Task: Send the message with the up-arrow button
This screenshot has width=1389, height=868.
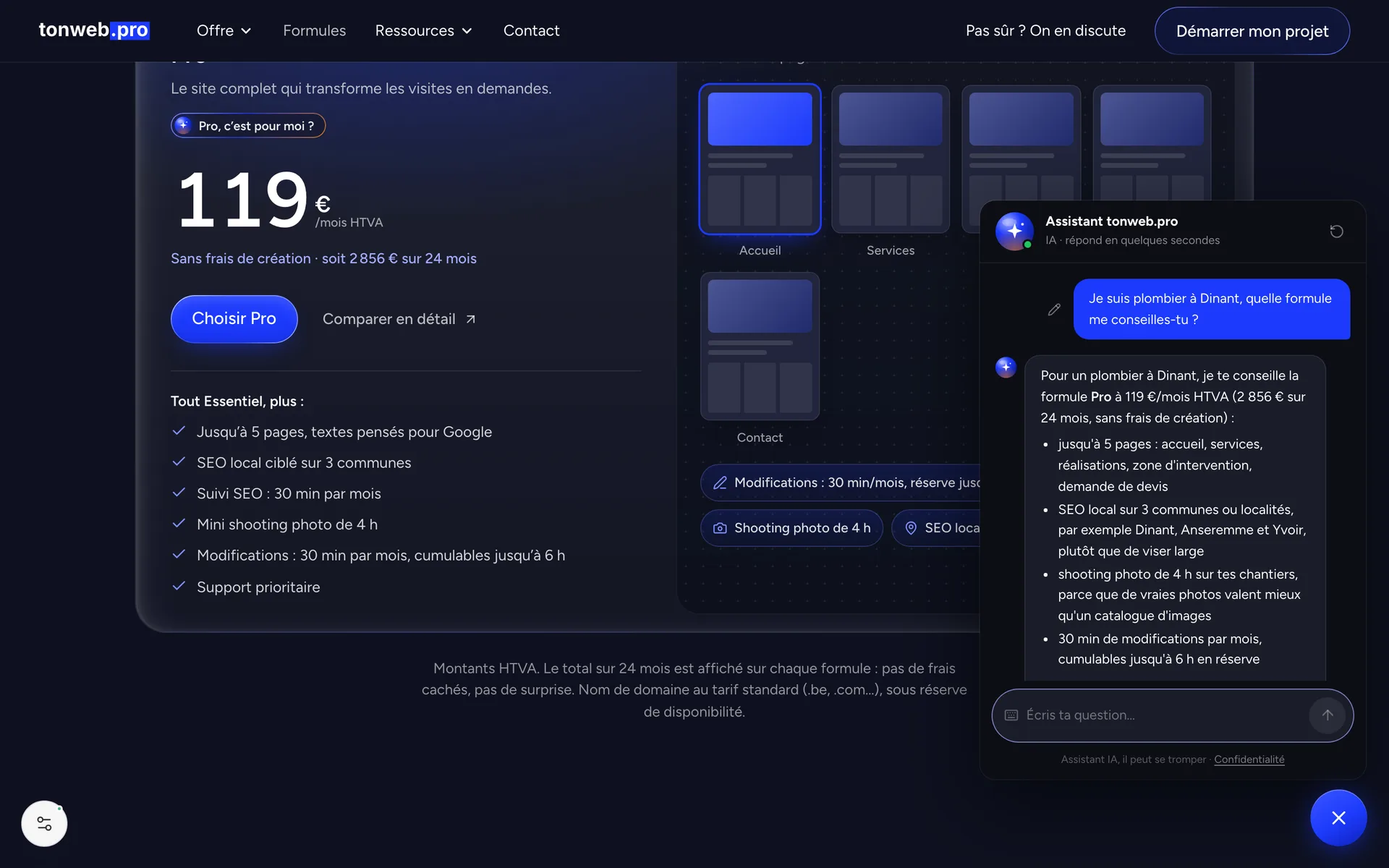Action: coord(1327,715)
